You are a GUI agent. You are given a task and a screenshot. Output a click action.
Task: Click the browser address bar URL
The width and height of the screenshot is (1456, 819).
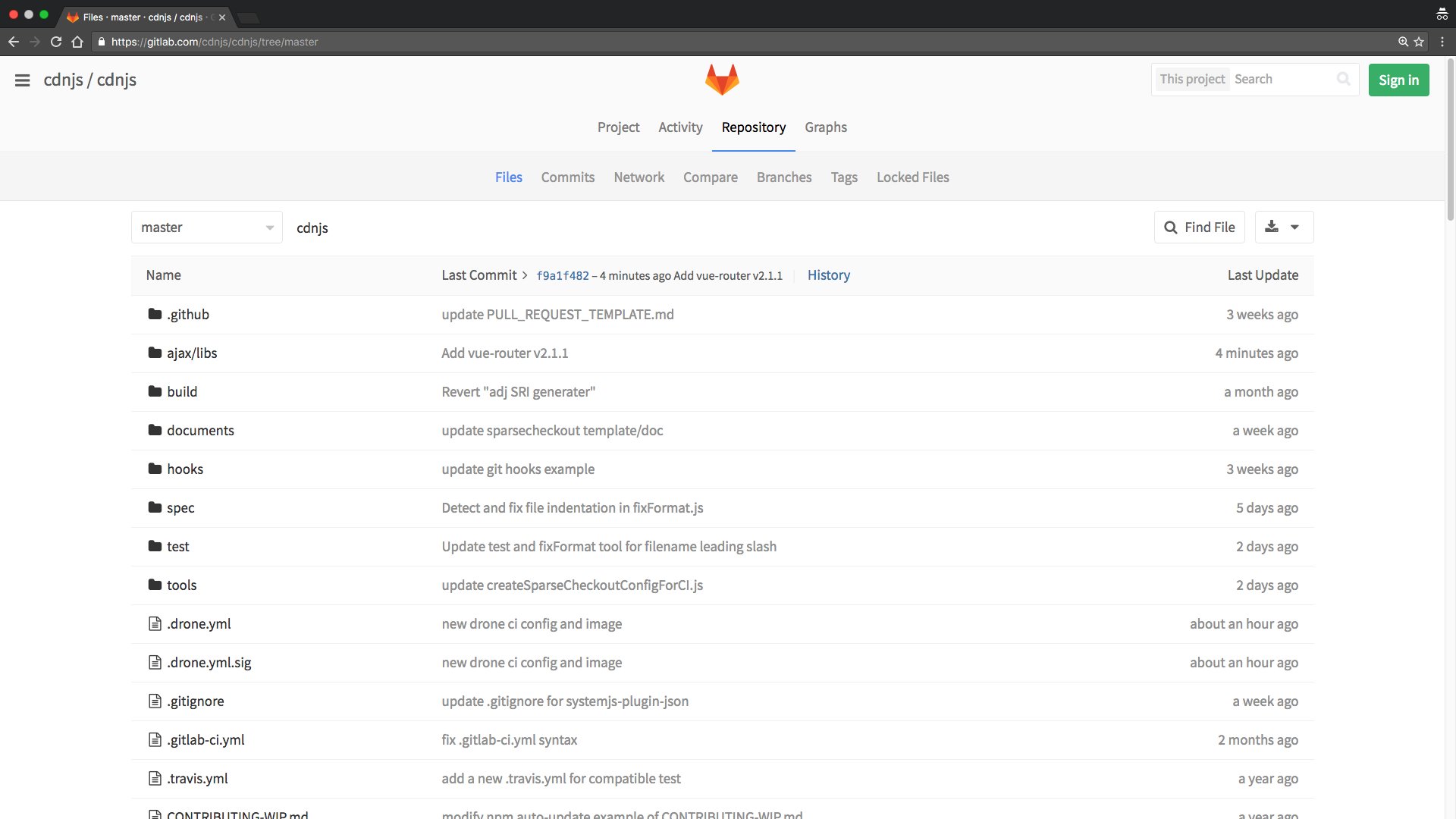click(215, 42)
